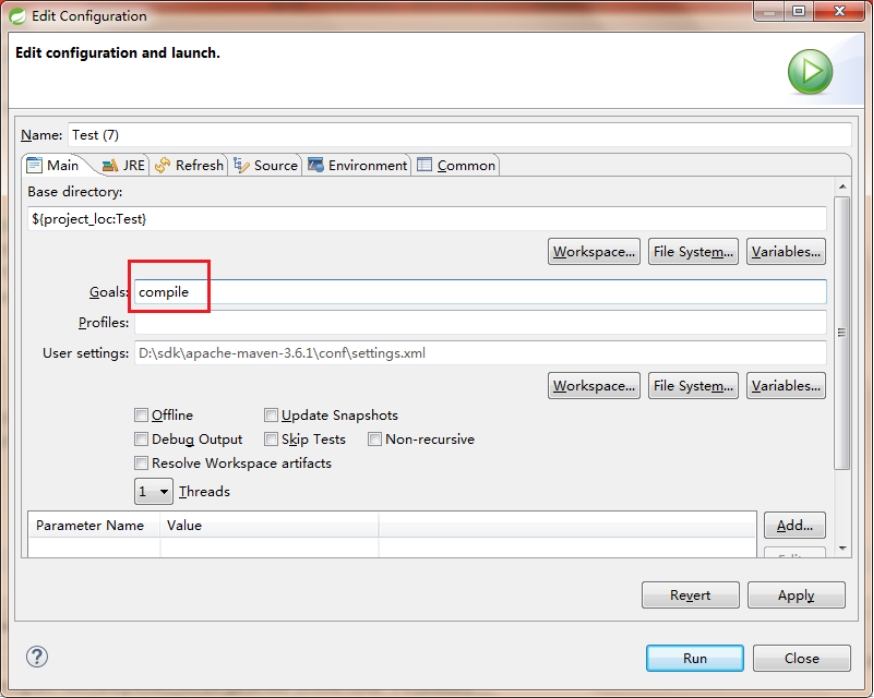Viewport: 874px width, 698px height.
Task: Open help via the question mark icon
Action: pyautogui.click(x=37, y=657)
